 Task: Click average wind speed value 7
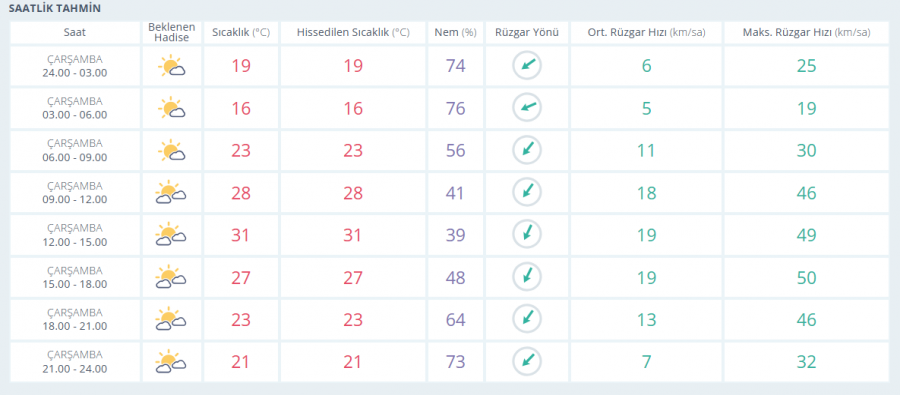[646, 362]
